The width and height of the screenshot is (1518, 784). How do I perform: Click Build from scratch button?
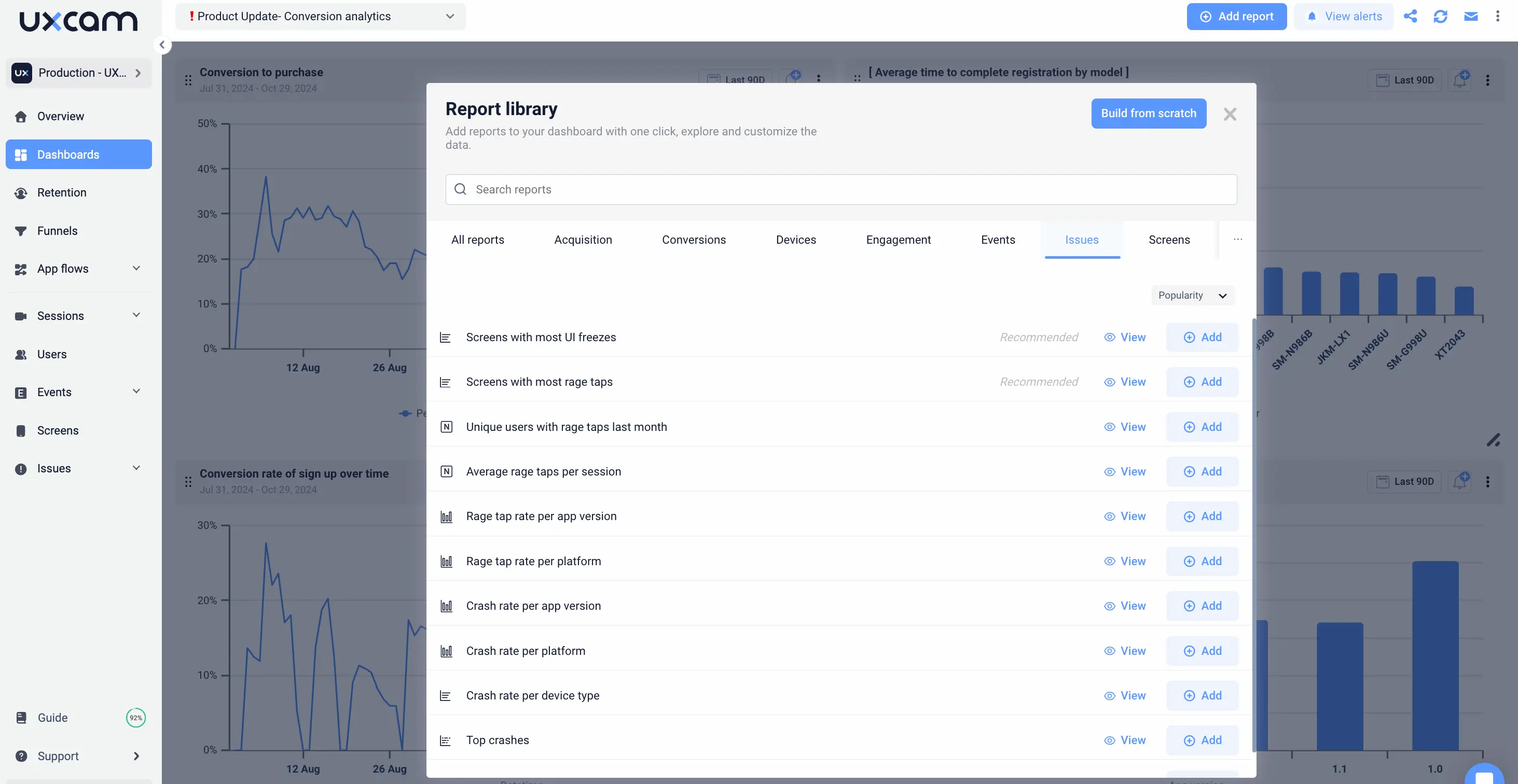click(1148, 113)
